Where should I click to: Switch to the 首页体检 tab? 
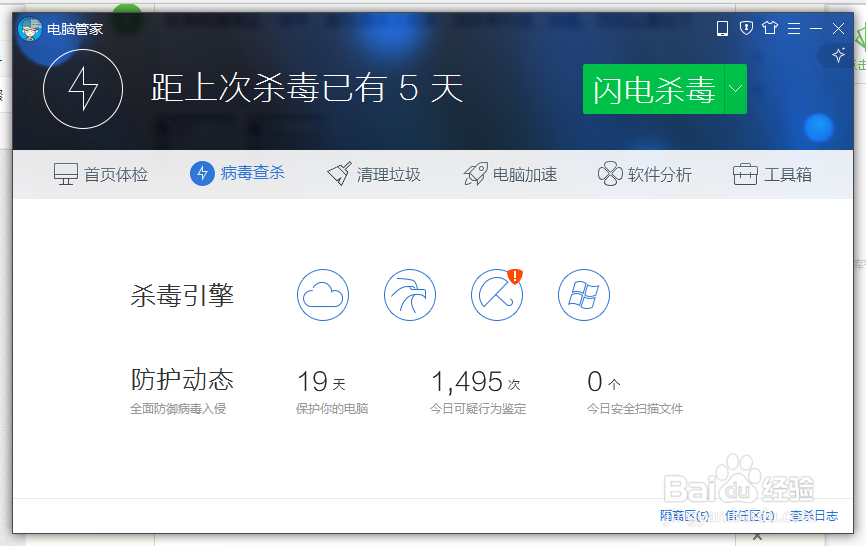pyautogui.click(x=101, y=174)
